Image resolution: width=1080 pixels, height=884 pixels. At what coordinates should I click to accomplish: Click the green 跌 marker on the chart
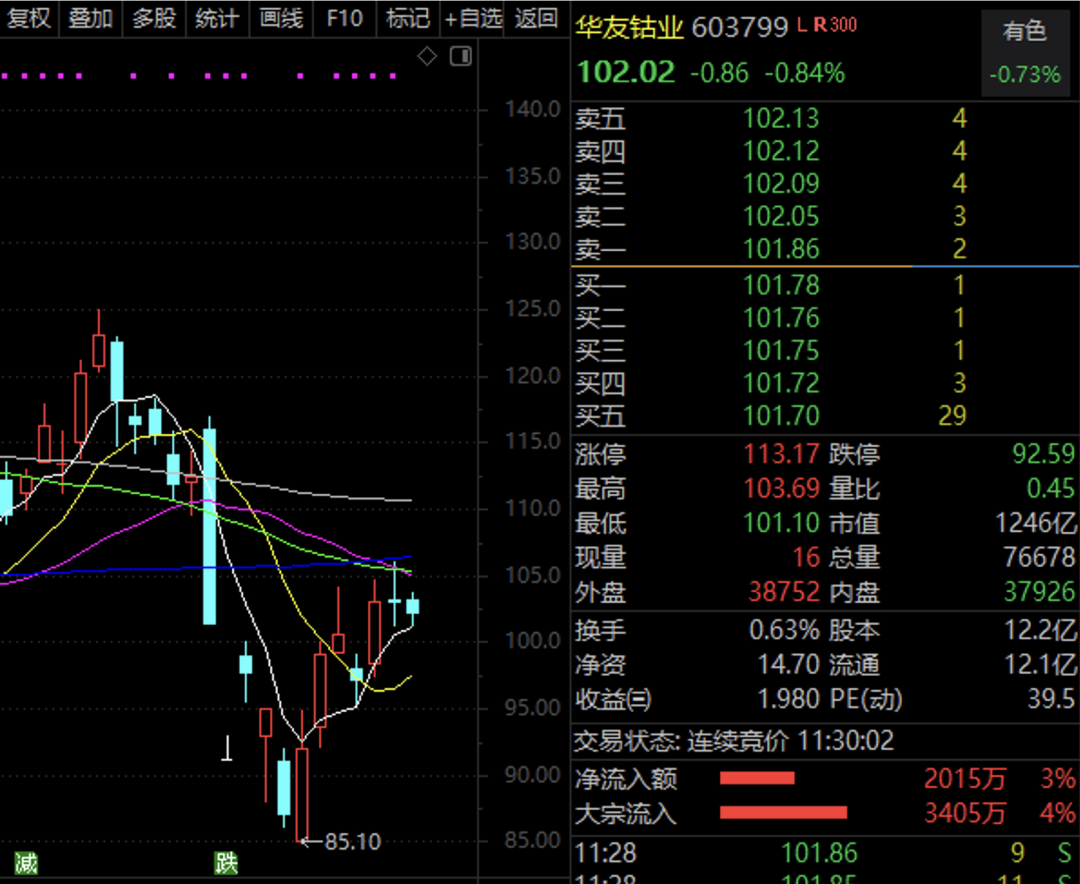point(226,863)
